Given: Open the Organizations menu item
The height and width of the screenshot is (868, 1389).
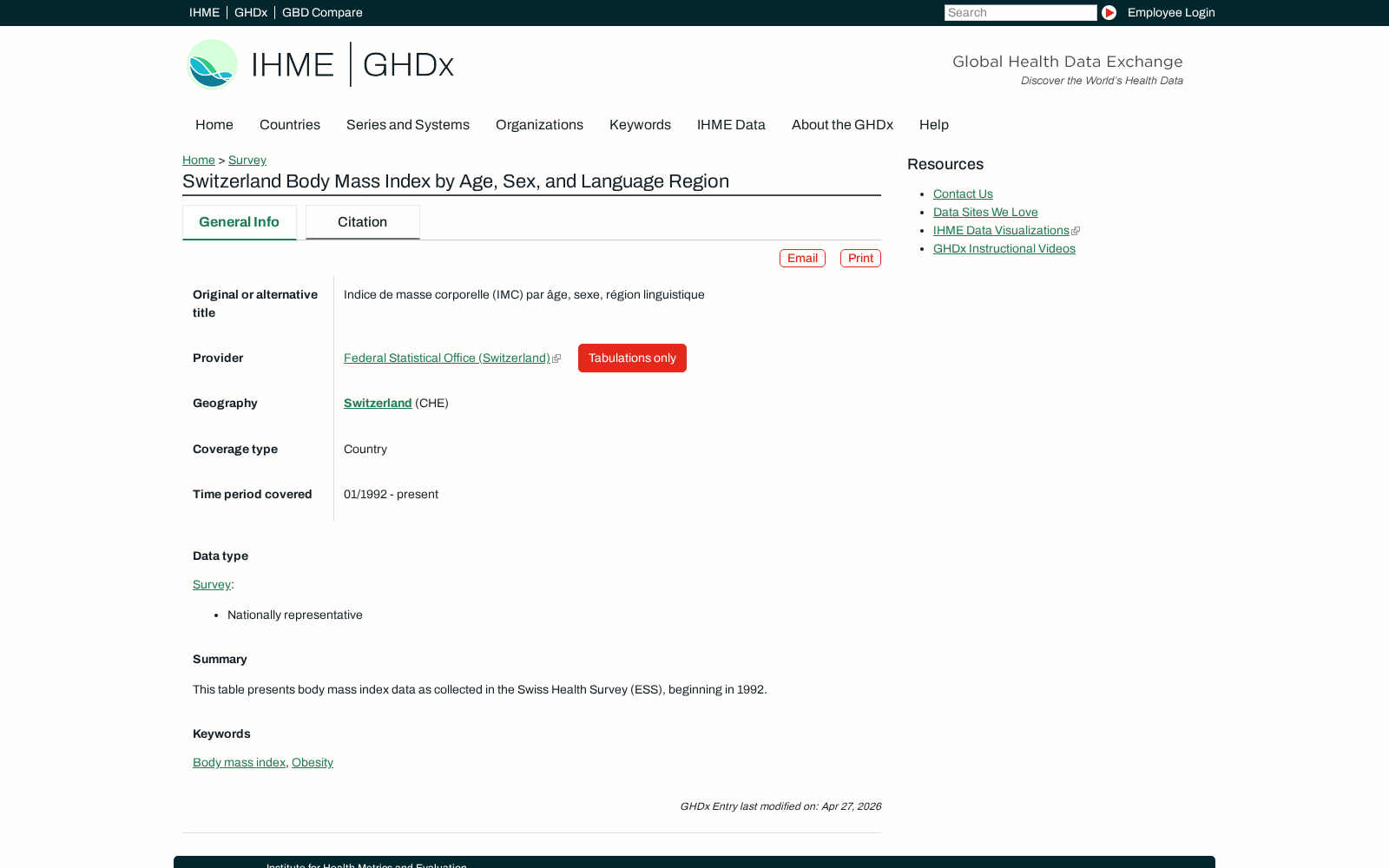Looking at the screenshot, I should point(539,125).
